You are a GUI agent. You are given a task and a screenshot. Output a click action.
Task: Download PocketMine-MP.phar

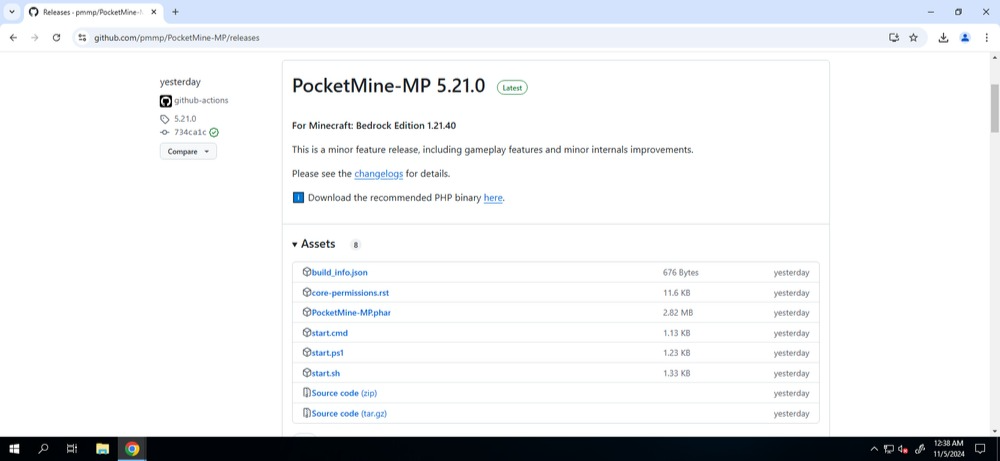tap(351, 312)
